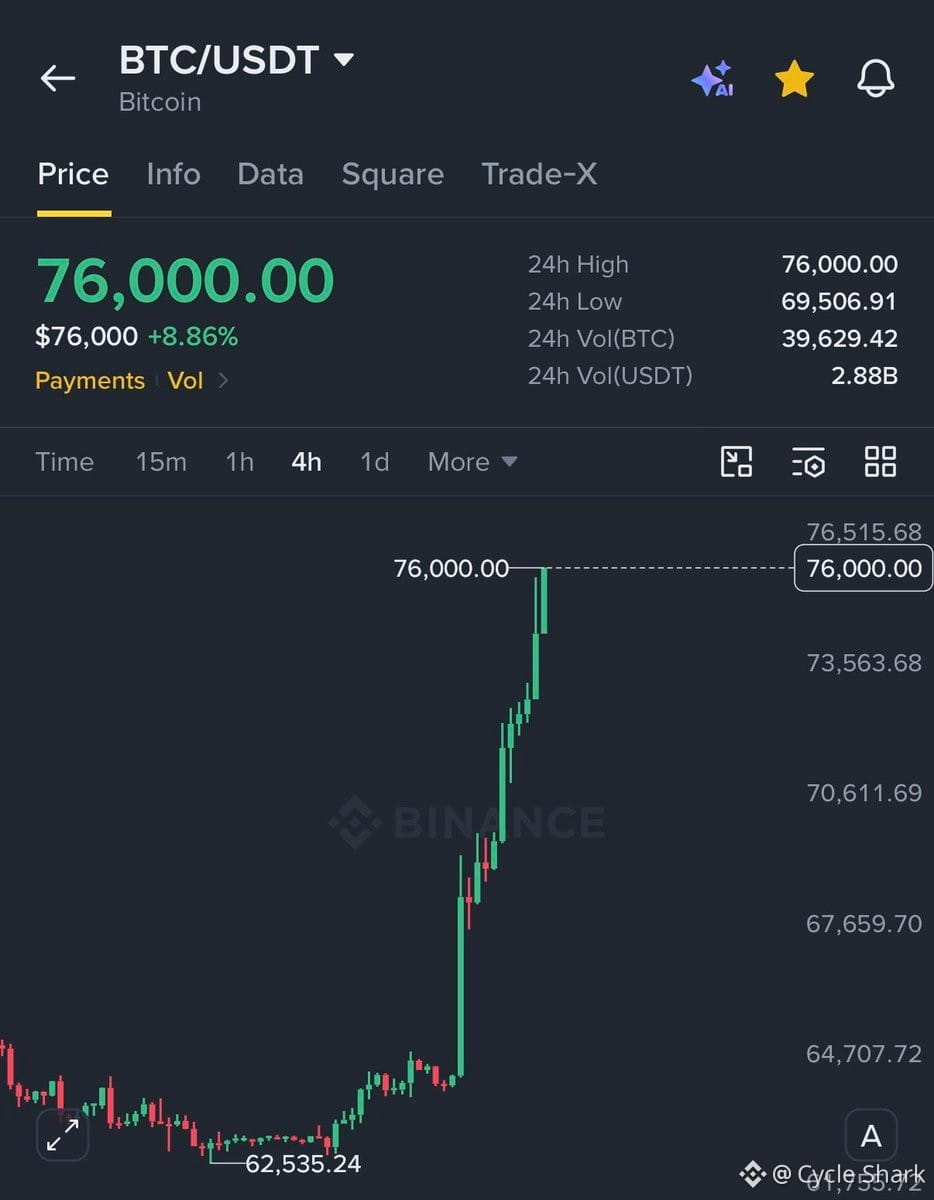The image size is (934, 1200).
Task: Open the AI sparkle assistant icon
Action: [713, 79]
